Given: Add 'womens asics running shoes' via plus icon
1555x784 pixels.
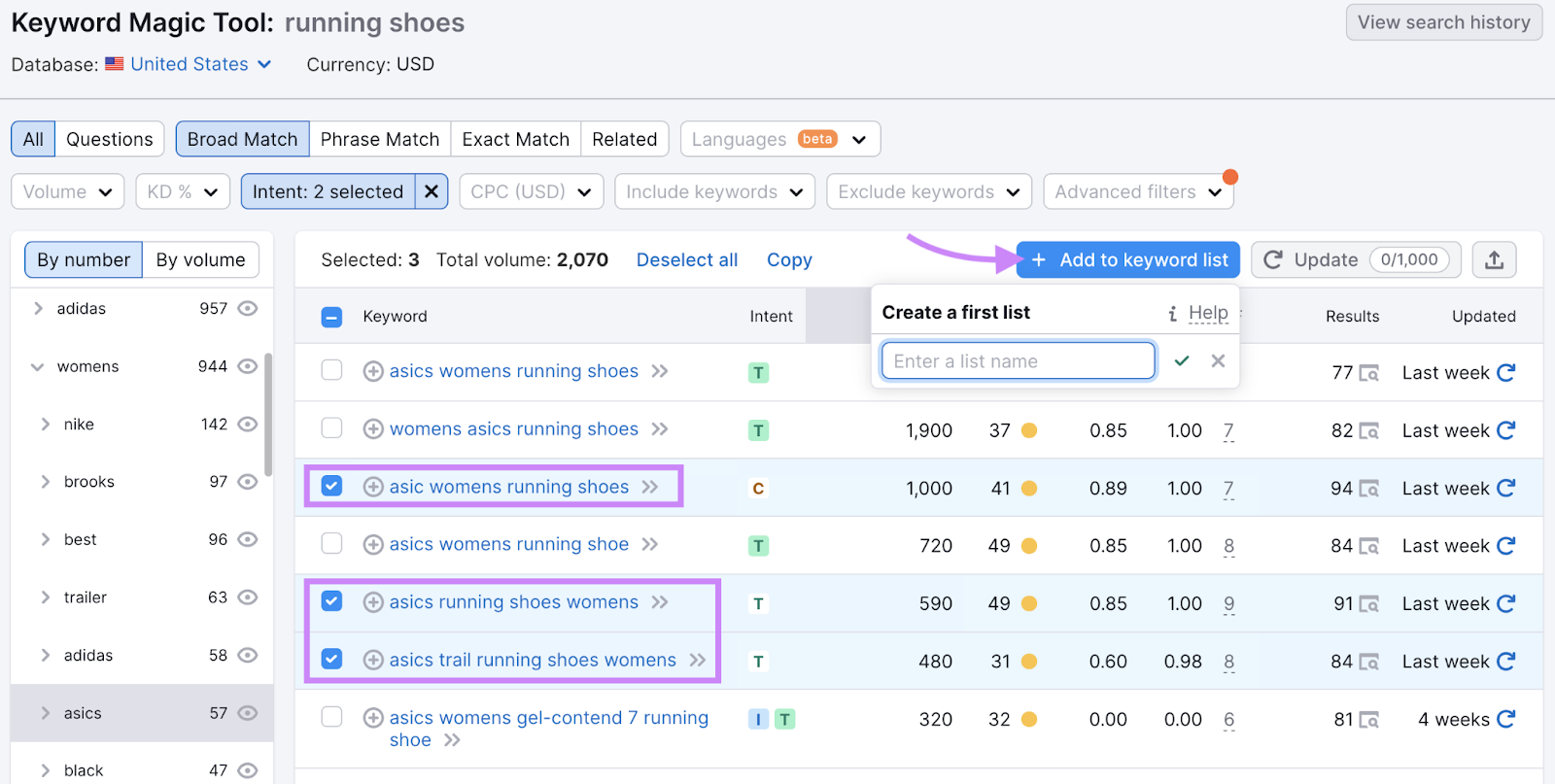Looking at the screenshot, I should click(373, 429).
